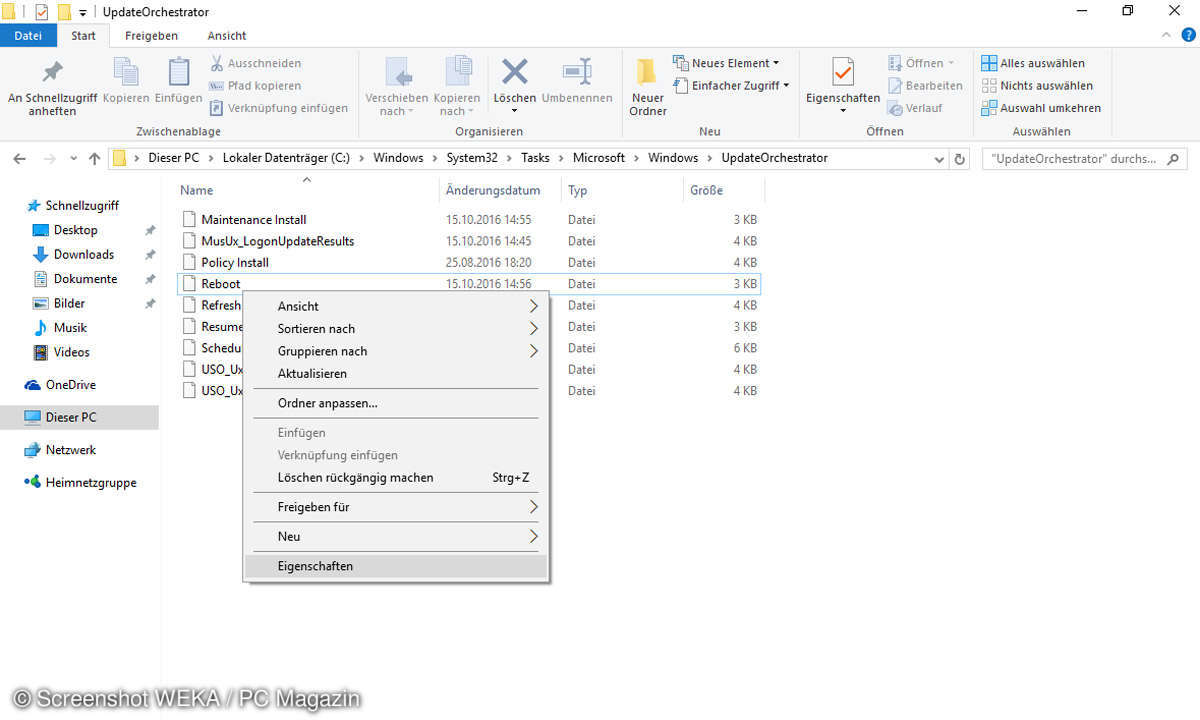The width and height of the screenshot is (1200, 720).
Task: Go up one folder level arrow
Action: (95, 158)
